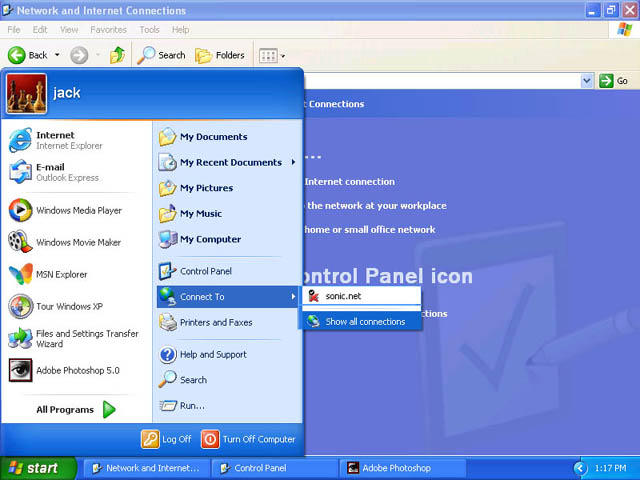Click the Go button beside address bar
This screenshot has width=640, height=480.
613,81
